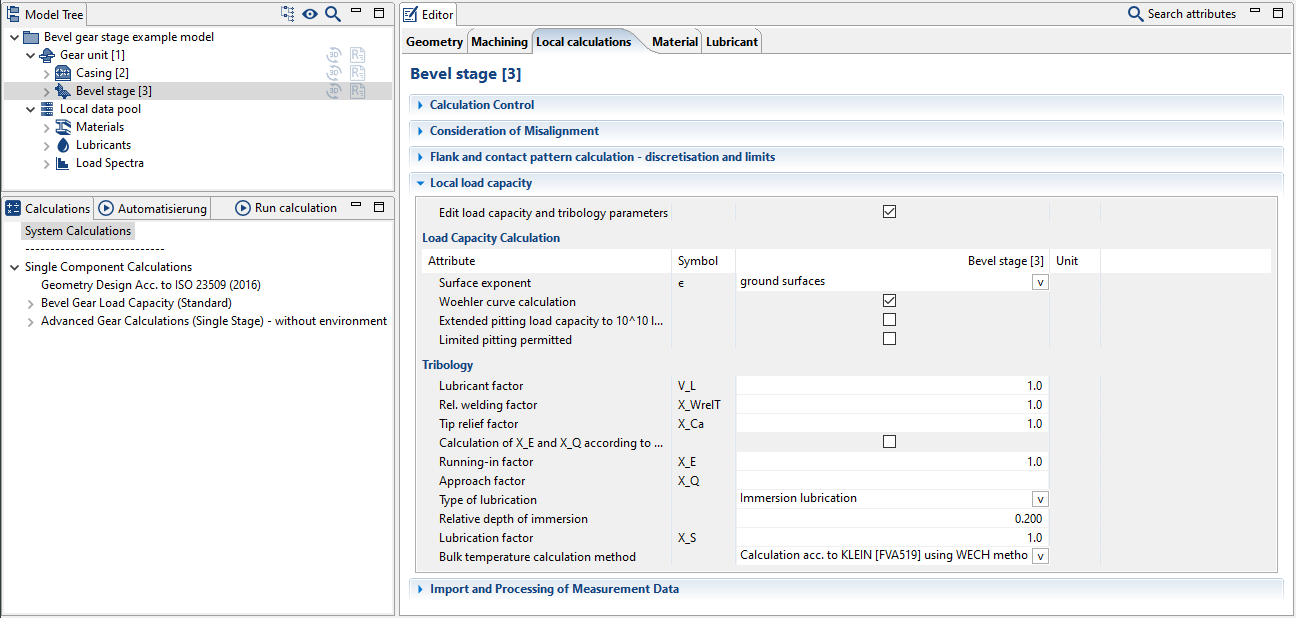Screen dimensions: 1296x618
Task: Uncheck the Woehler curve calculation checkbox
Action: (x=889, y=300)
